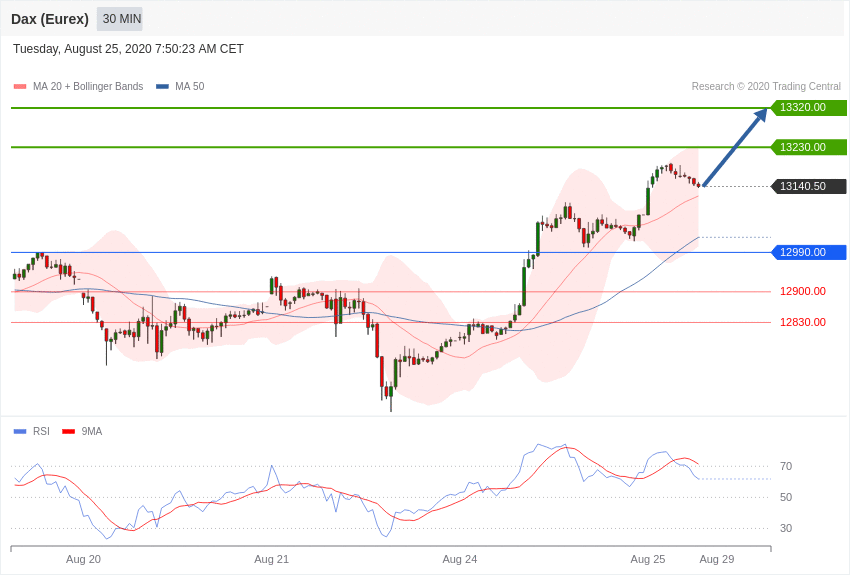
Task: Click the Dax (Eurex) chart title
Action: [x=50, y=19]
